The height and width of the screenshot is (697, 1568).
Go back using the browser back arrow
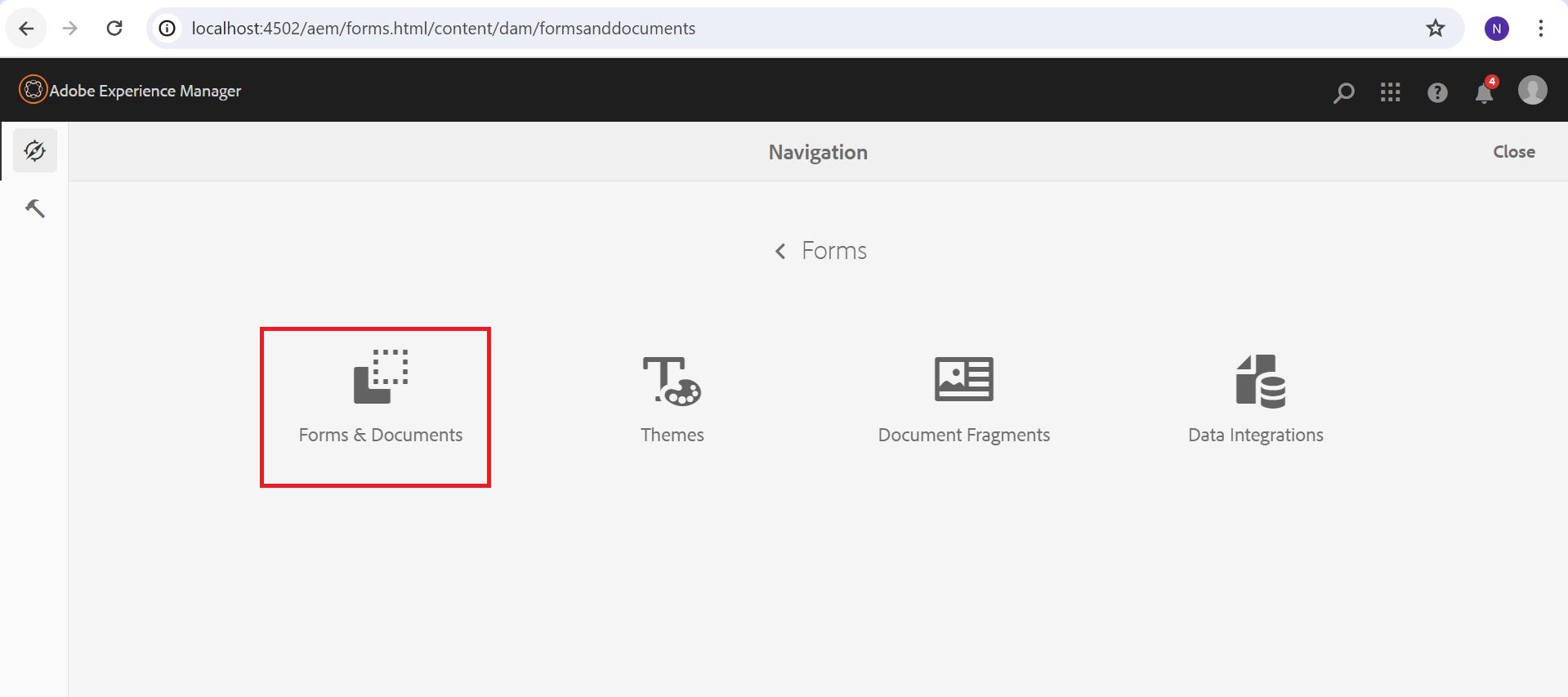[x=26, y=29]
